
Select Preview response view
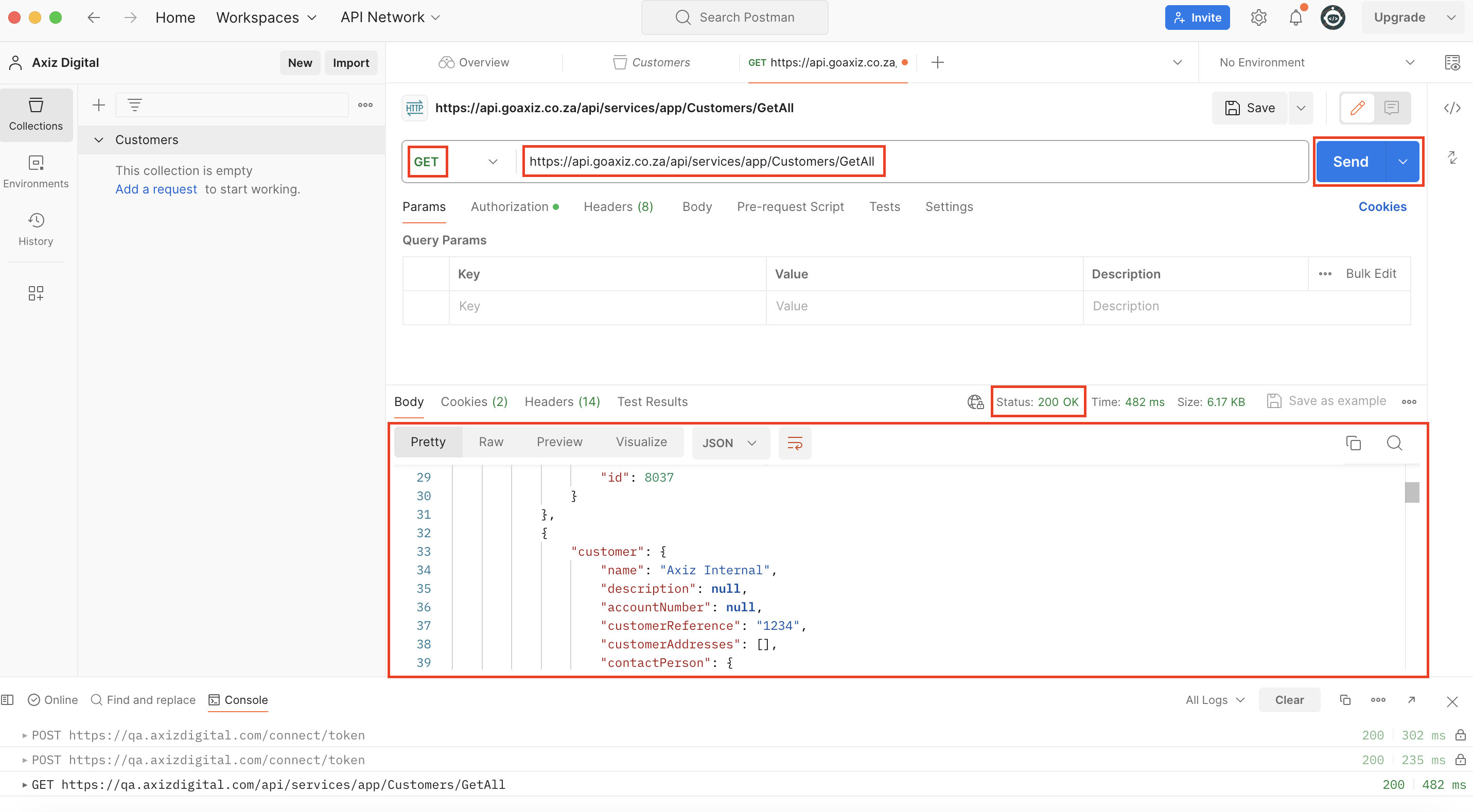(559, 442)
